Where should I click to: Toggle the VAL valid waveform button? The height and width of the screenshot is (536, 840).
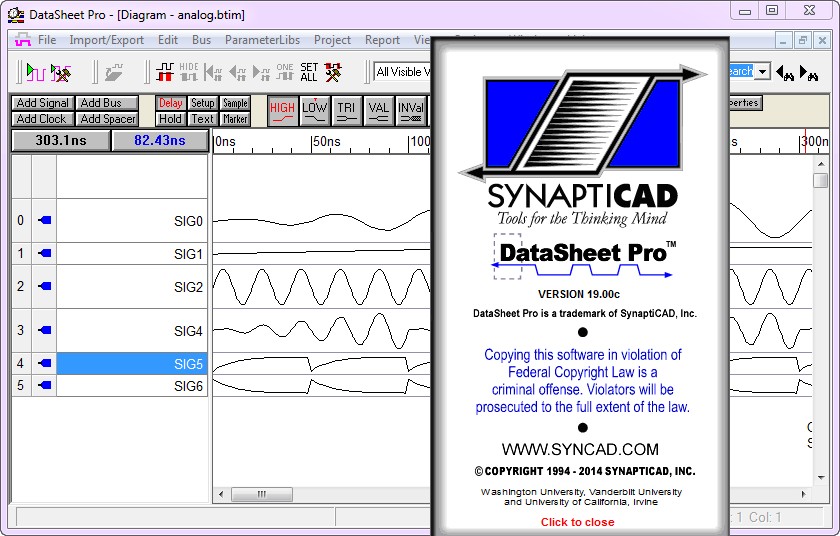(x=378, y=111)
